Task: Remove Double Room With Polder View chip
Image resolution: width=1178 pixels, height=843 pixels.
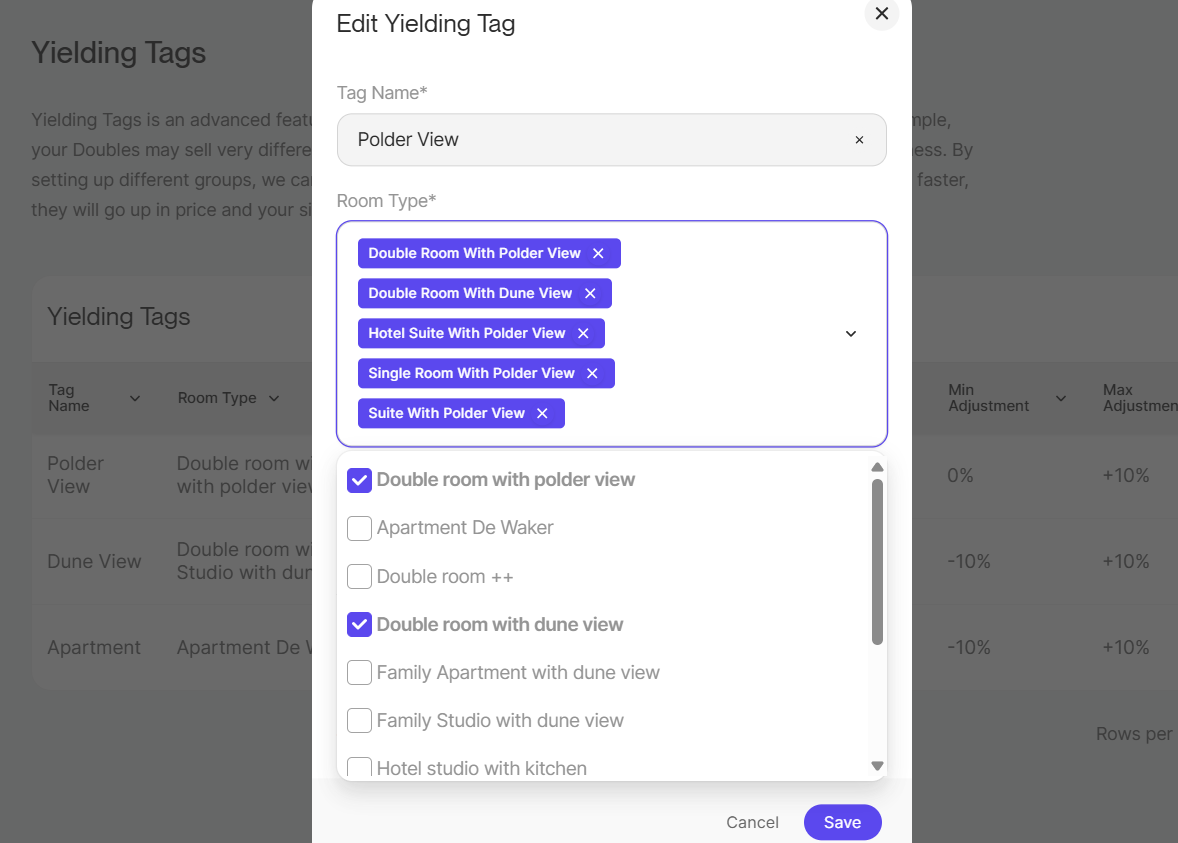Action: 598,254
